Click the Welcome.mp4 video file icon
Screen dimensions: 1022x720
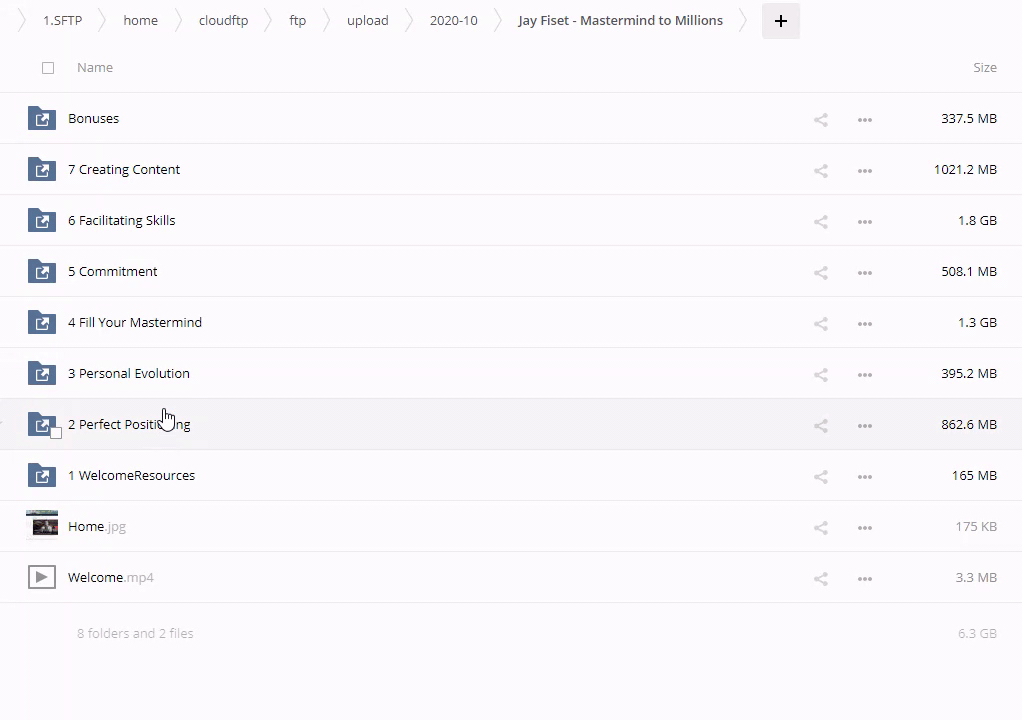click(42, 577)
